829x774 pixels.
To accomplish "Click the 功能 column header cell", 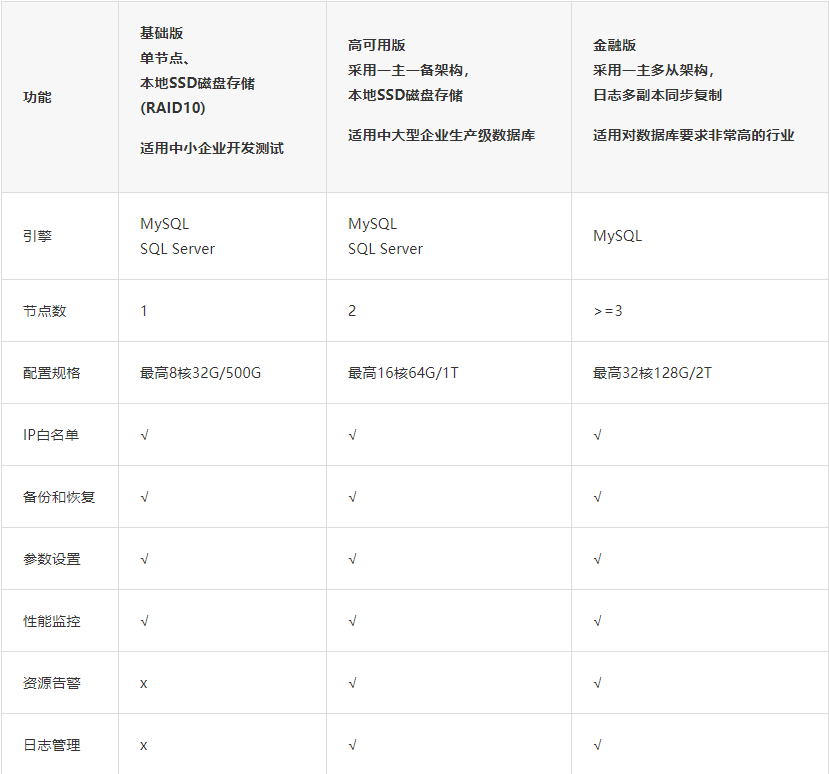I will pyautogui.click(x=37, y=97).
